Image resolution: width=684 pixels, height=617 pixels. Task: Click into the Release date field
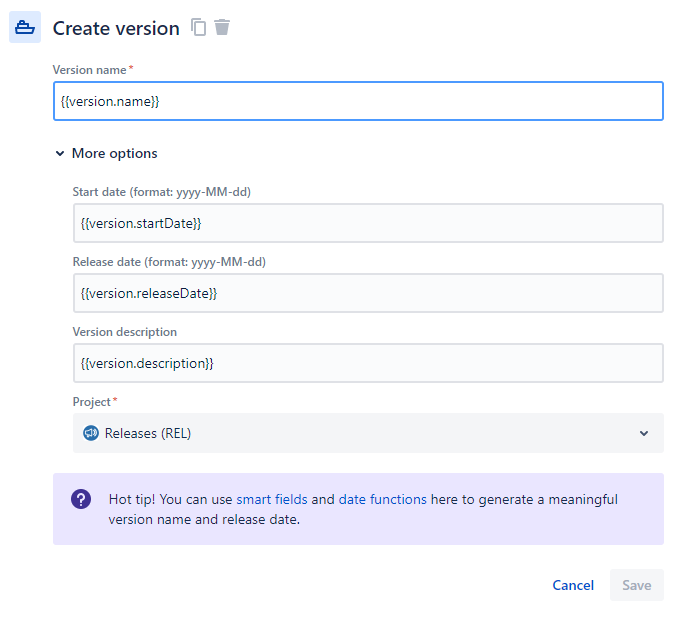click(368, 293)
